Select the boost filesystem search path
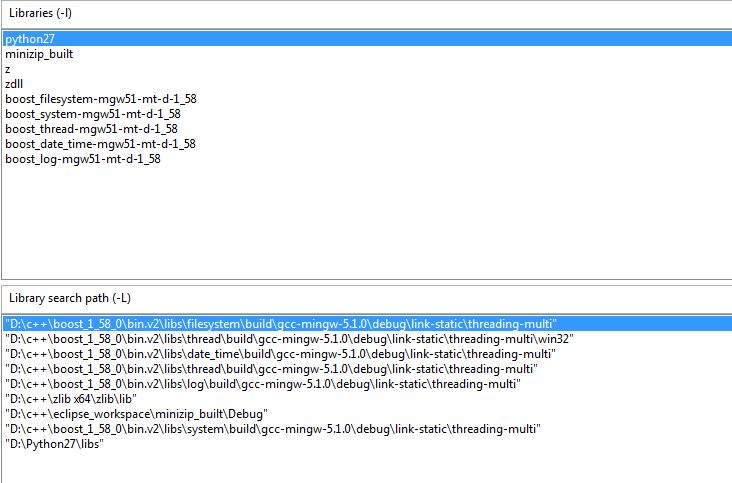 (x=368, y=324)
